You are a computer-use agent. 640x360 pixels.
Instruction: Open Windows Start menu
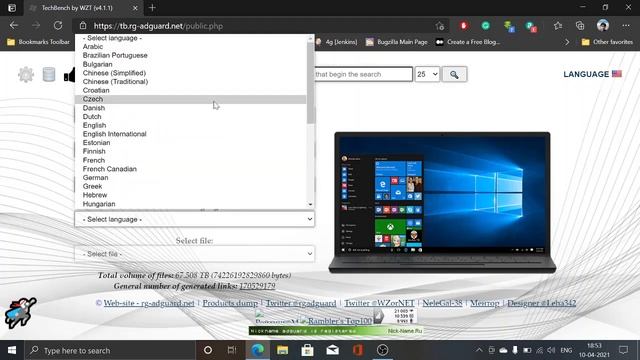[12, 350]
